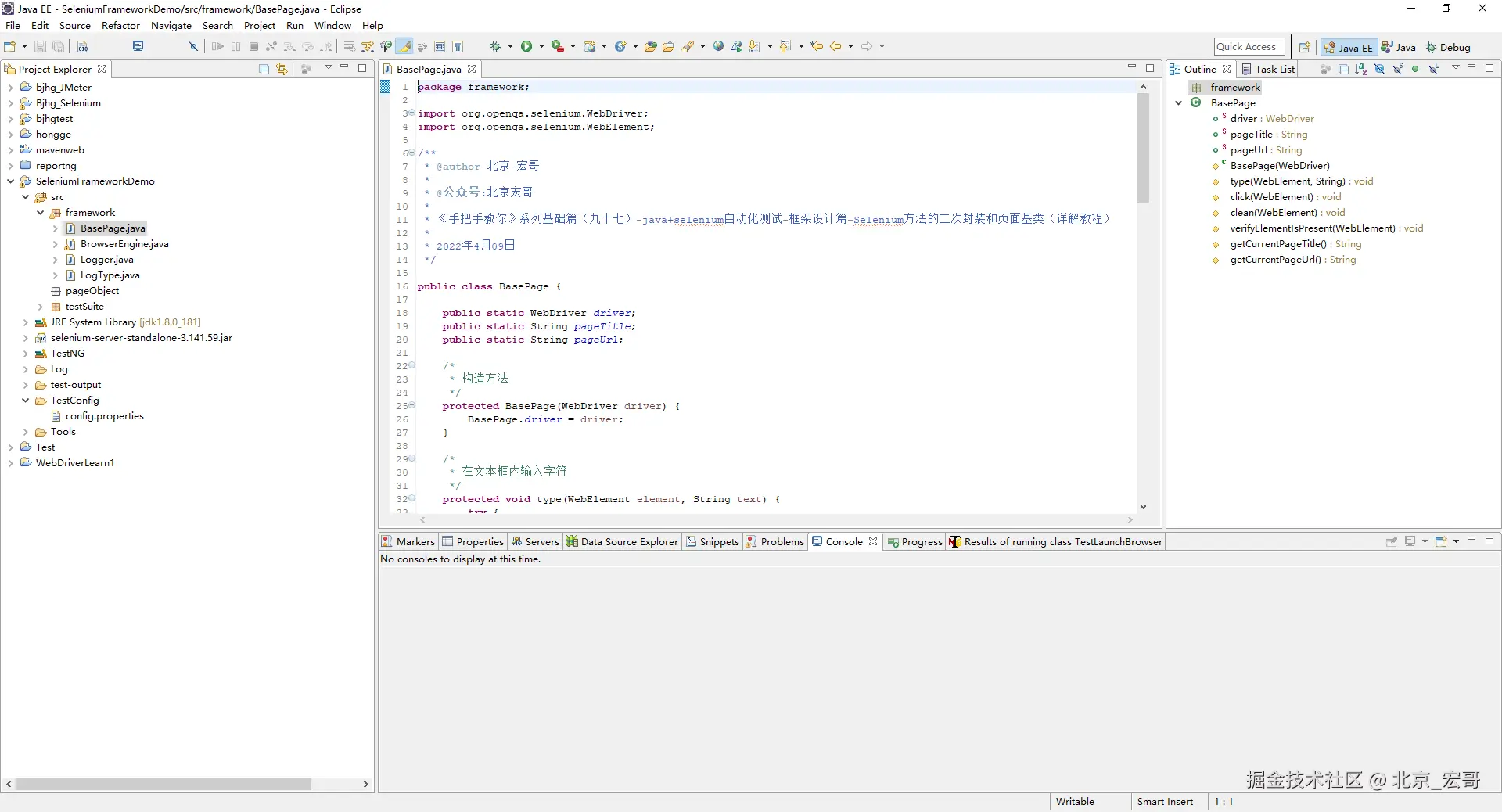
Task: Switch to the Debug perspective
Action: 1448,48
